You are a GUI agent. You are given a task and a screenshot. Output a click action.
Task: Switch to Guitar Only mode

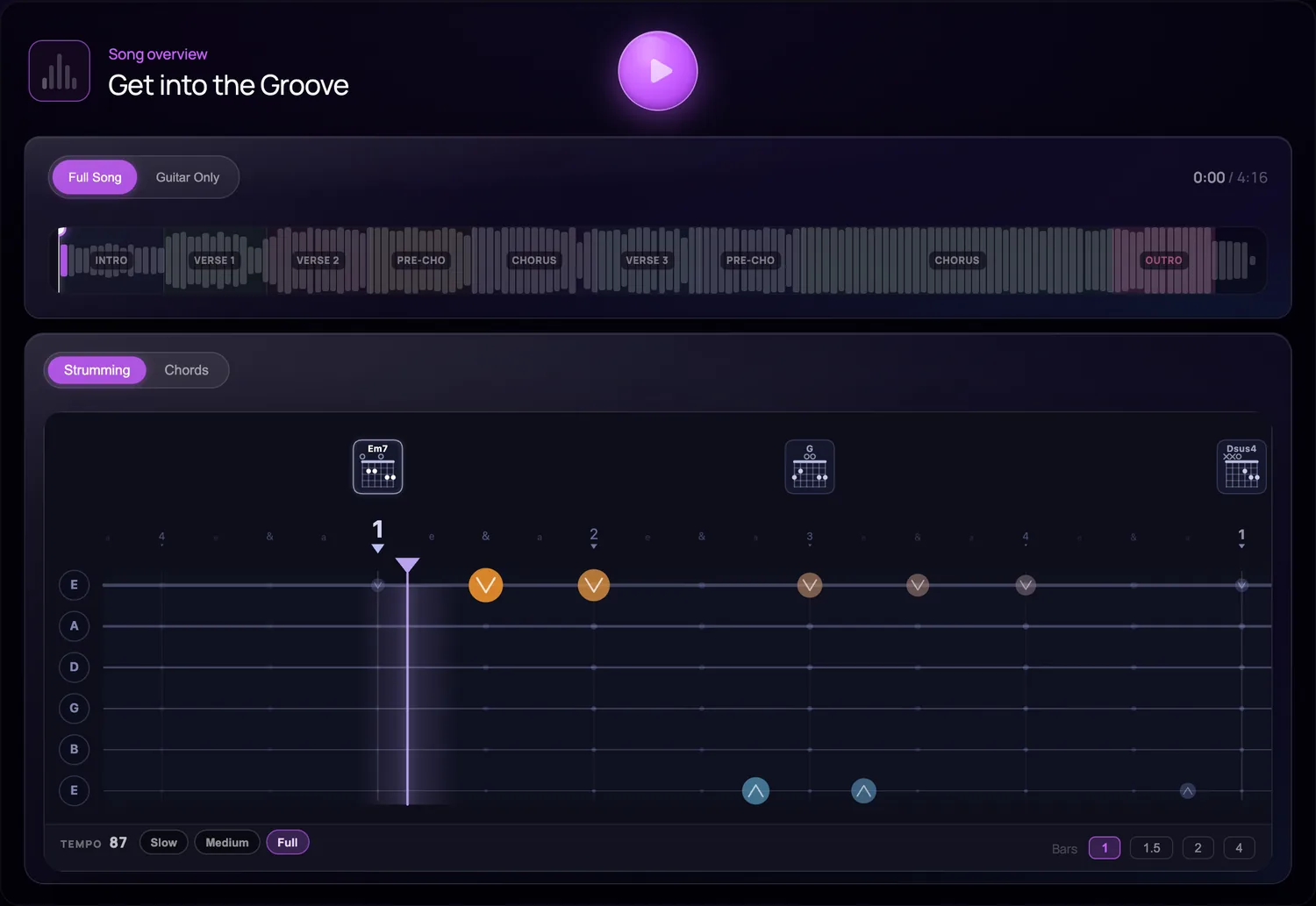coord(188,177)
